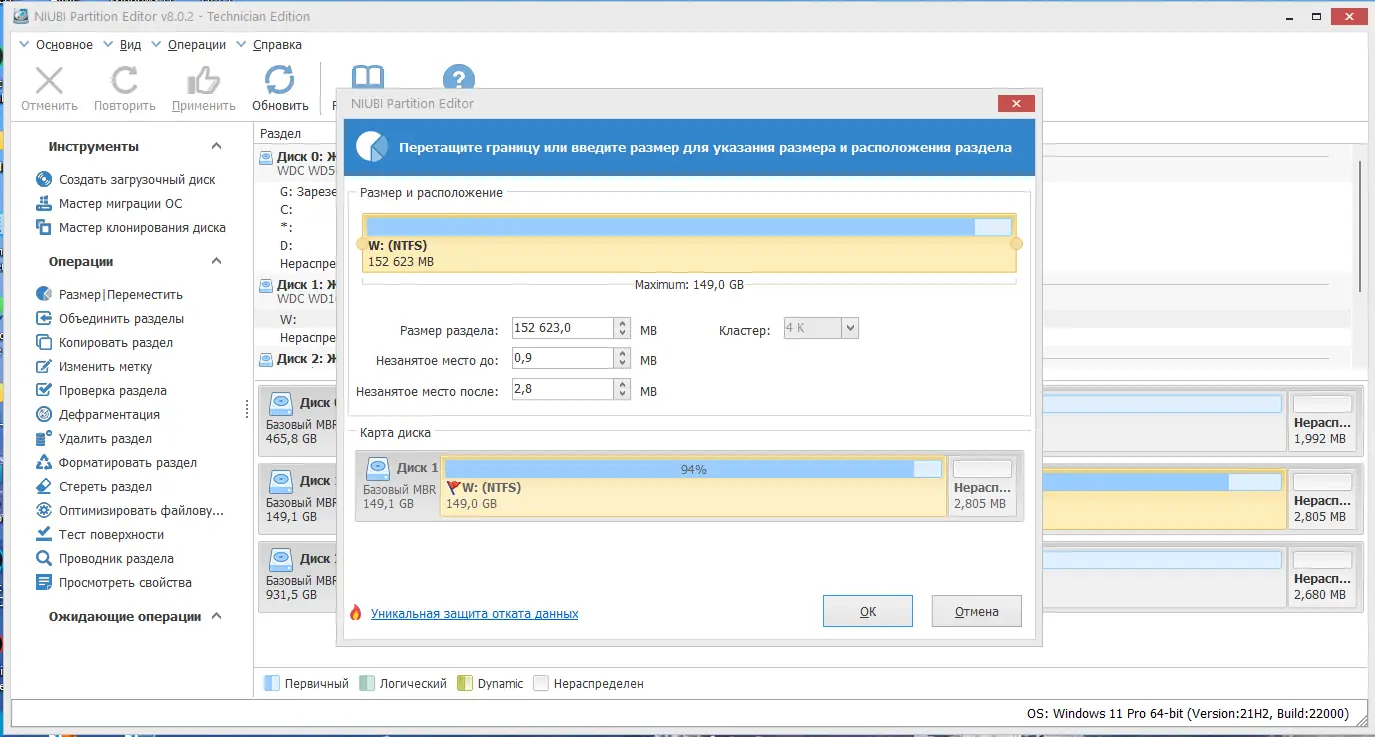Click the Первичный legend swatch
The width and height of the screenshot is (1375, 737).
pos(271,684)
